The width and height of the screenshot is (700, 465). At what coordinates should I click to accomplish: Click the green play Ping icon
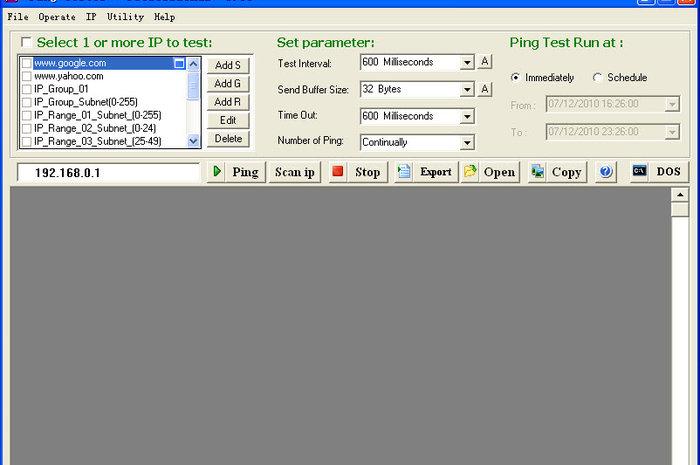[217, 172]
